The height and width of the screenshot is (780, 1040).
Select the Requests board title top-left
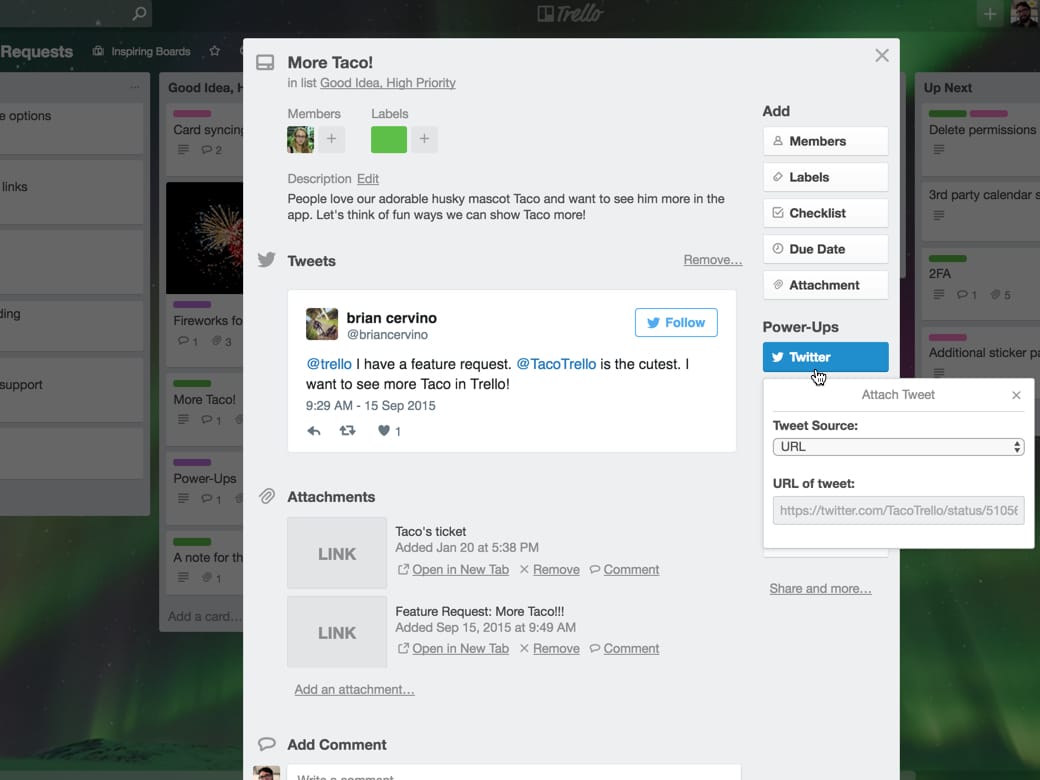36,52
